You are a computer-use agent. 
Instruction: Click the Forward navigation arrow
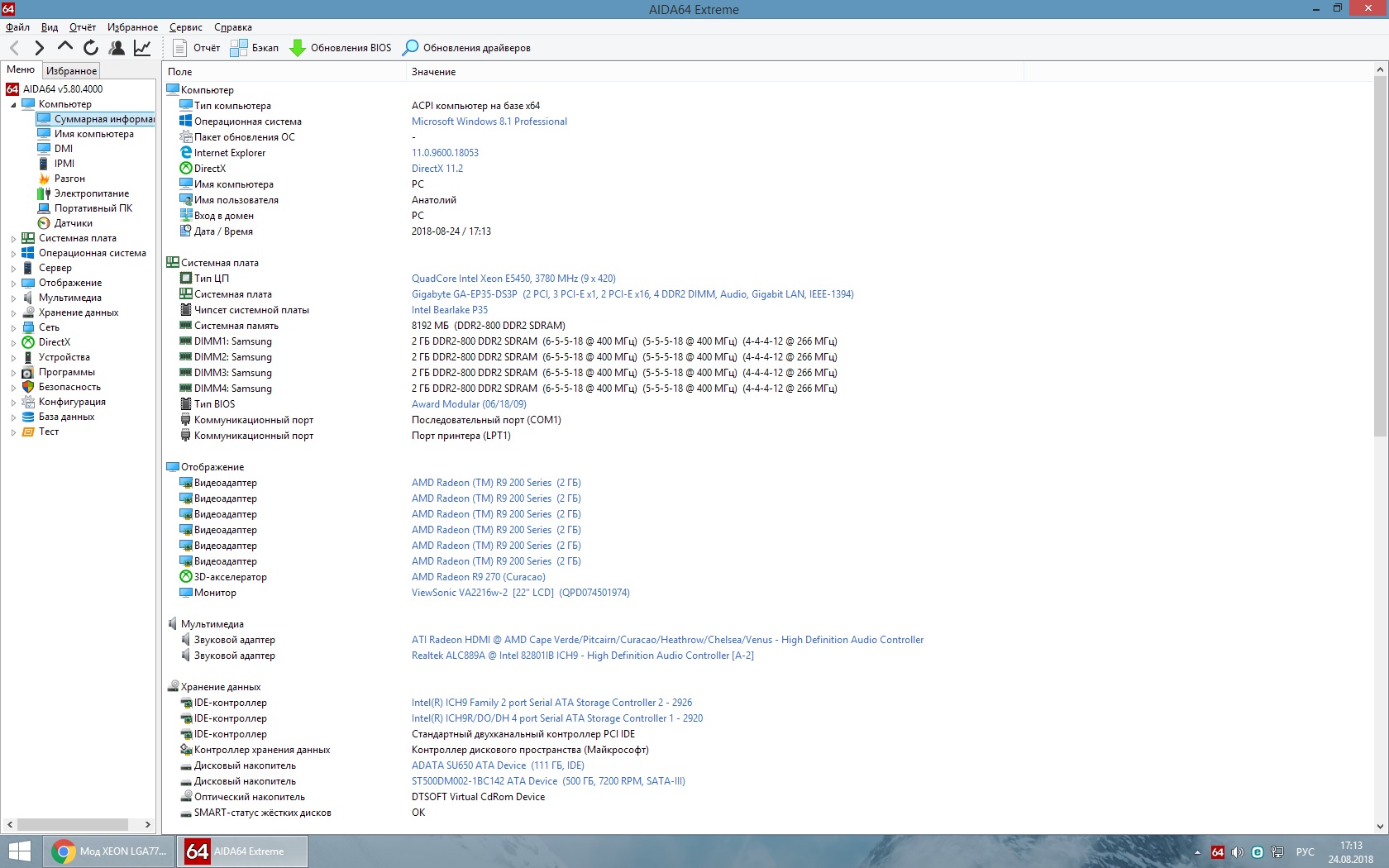(x=39, y=48)
